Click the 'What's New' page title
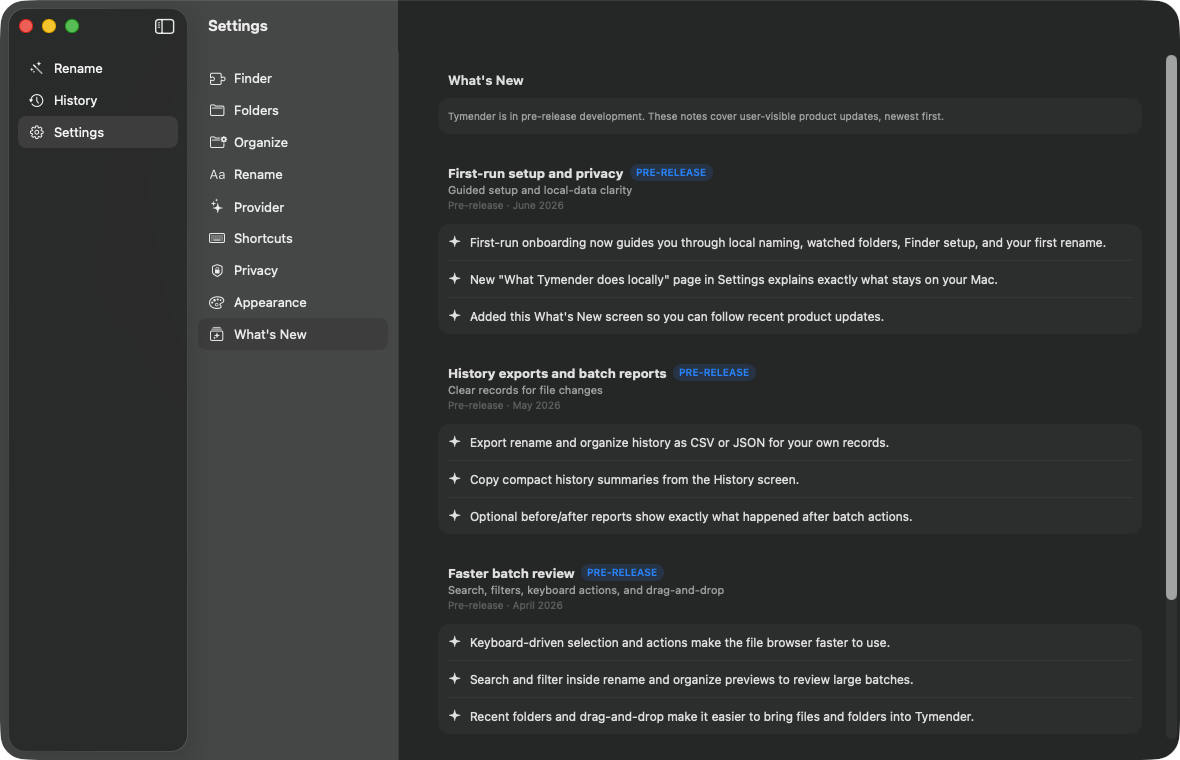 485,81
